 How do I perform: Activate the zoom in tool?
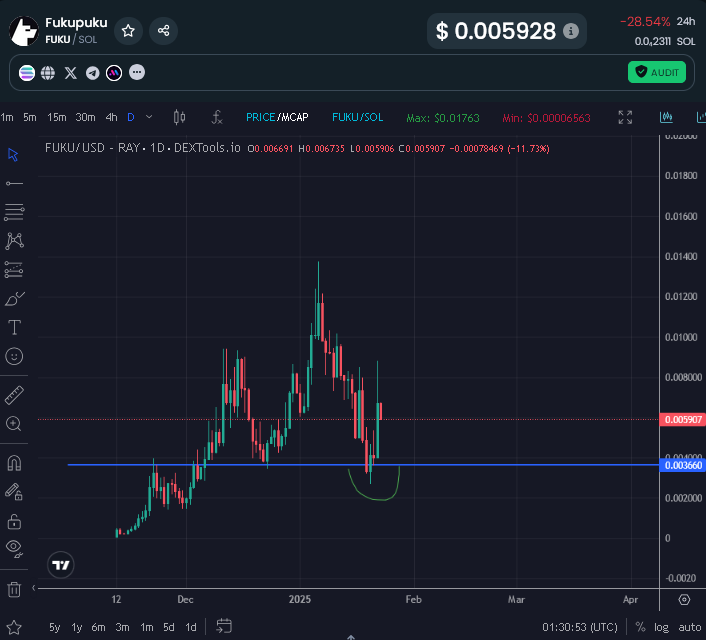(x=14, y=424)
